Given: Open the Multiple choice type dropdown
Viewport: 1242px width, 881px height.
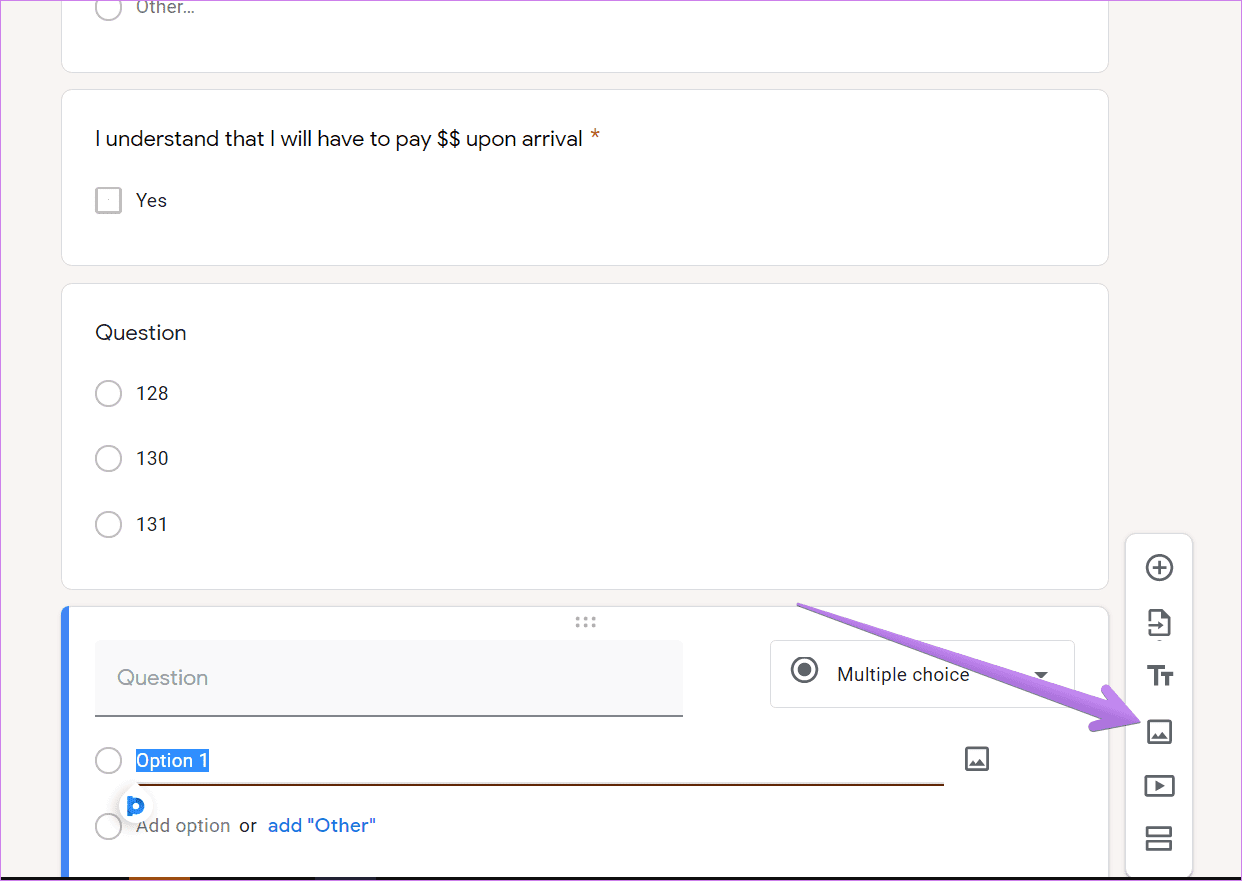Looking at the screenshot, I should tap(922, 674).
